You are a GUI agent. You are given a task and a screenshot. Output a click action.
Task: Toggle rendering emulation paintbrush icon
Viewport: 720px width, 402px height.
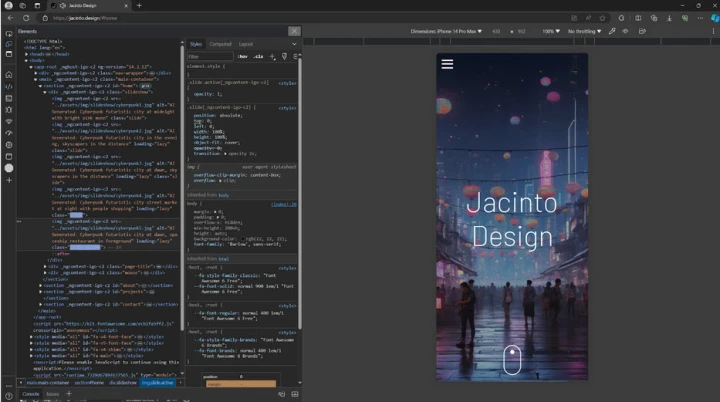(x=284, y=57)
